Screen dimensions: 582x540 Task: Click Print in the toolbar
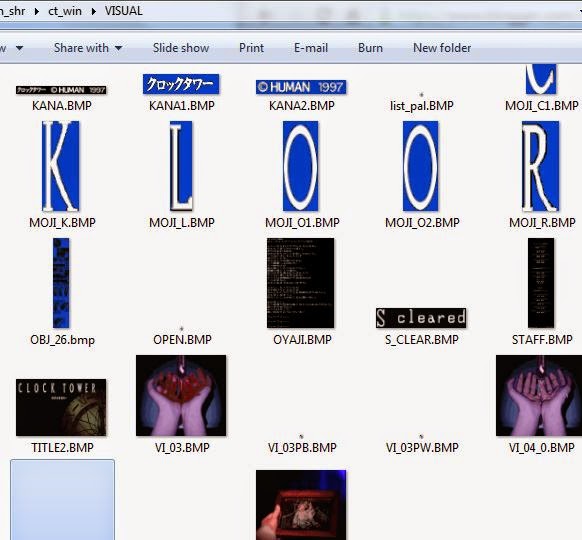pyautogui.click(x=251, y=48)
